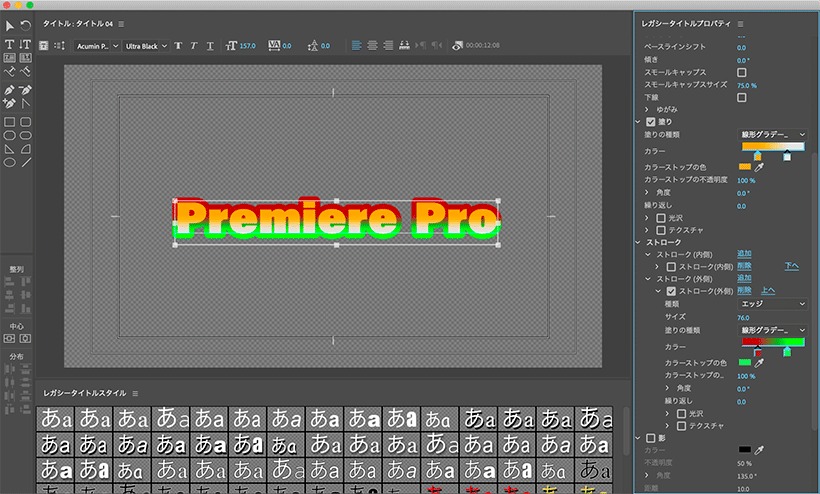Enable スモールキャップス checkbox

[742, 72]
